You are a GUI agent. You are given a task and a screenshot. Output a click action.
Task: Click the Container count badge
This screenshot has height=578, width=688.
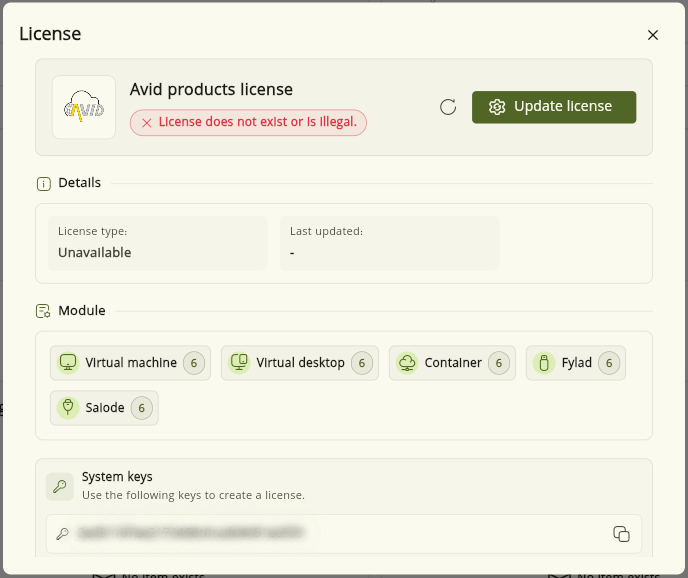click(499, 363)
